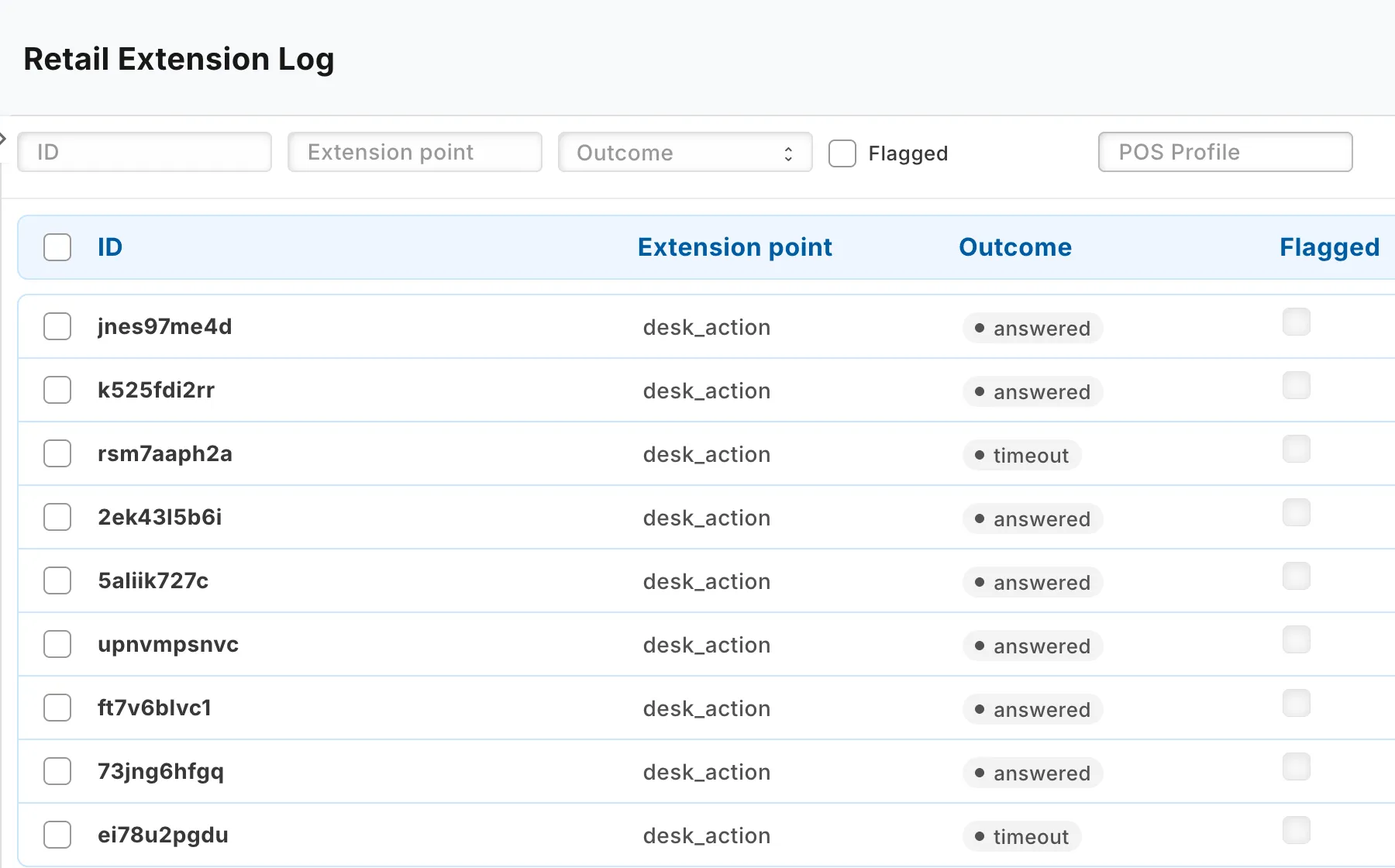Click answered badge in jnes97me4d row
The image size is (1395, 868).
click(1033, 328)
